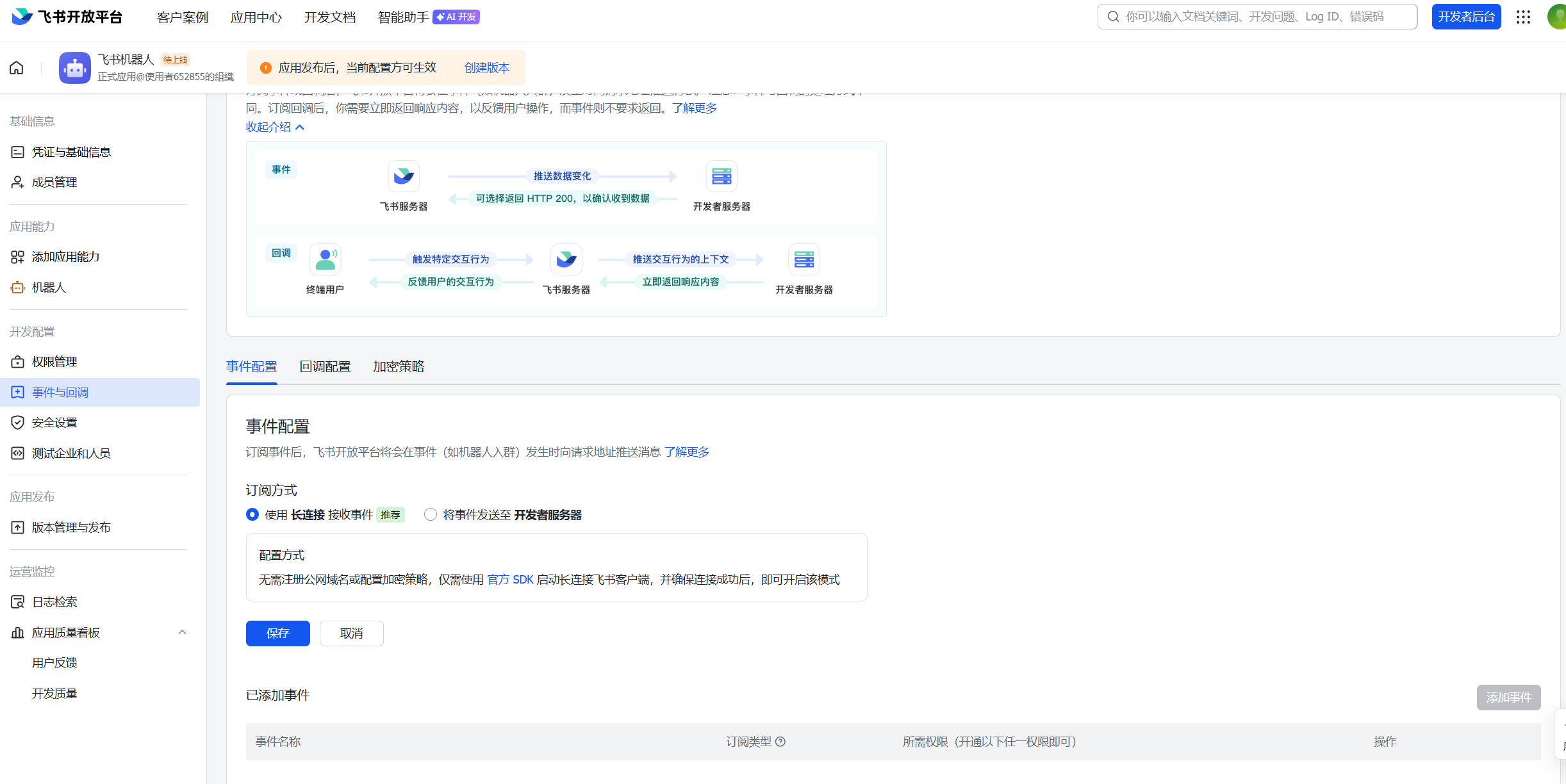Collapse the 应用质量看板 sidebar group
This screenshot has height=784, width=1566.
pyautogui.click(x=182, y=633)
